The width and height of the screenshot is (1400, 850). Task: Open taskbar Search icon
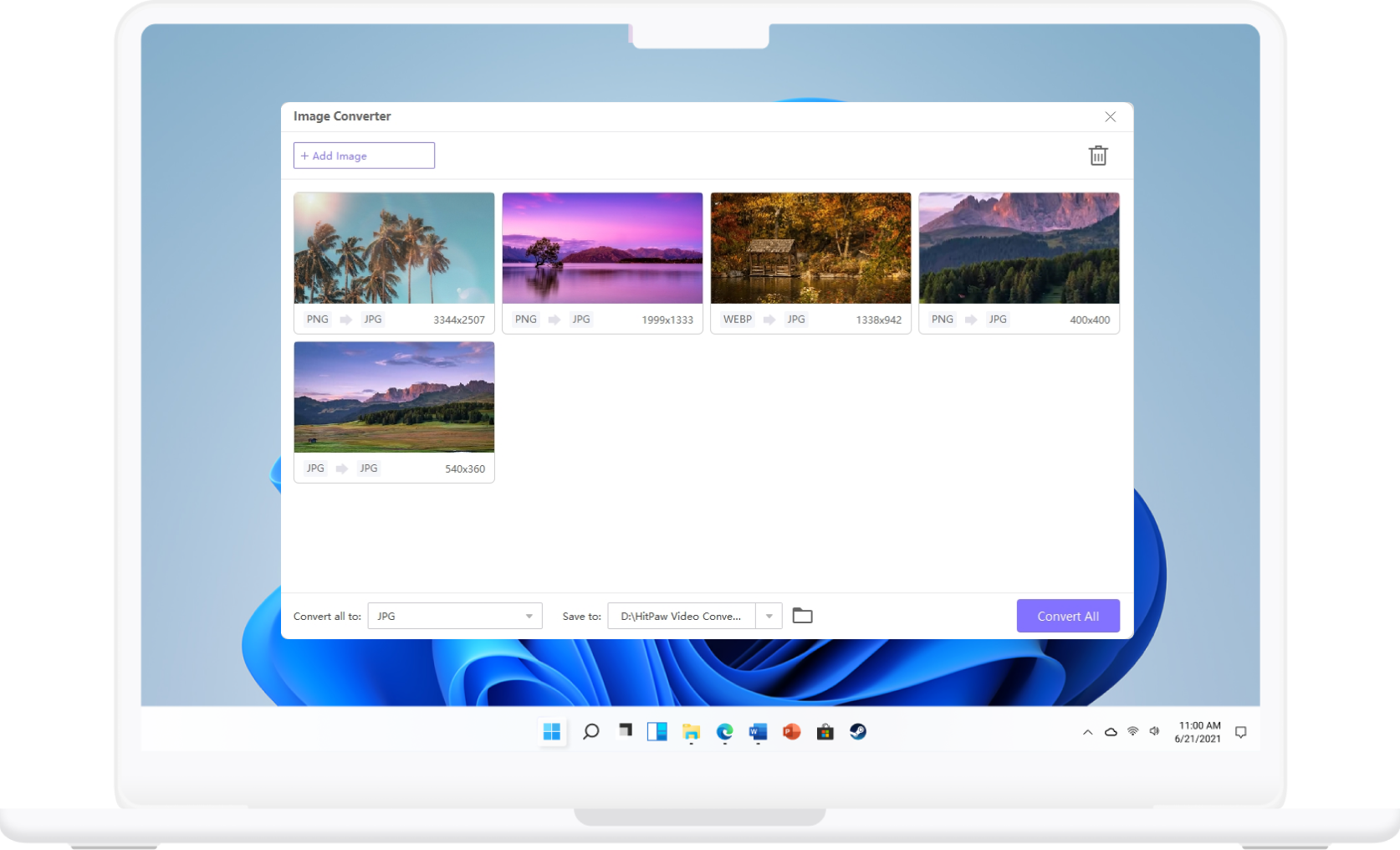[590, 732]
